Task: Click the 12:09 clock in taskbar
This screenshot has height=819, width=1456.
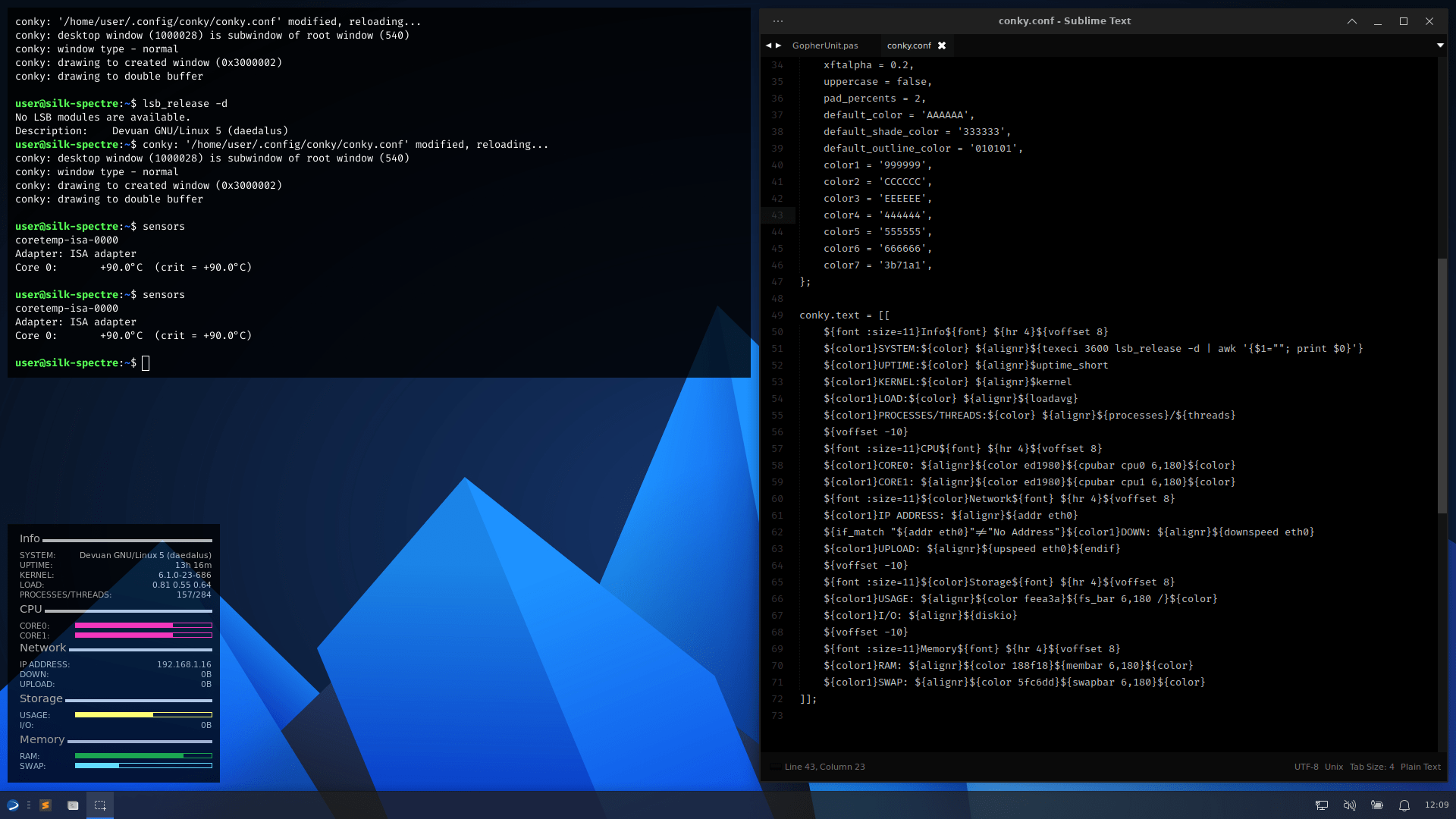Action: tap(1436, 805)
